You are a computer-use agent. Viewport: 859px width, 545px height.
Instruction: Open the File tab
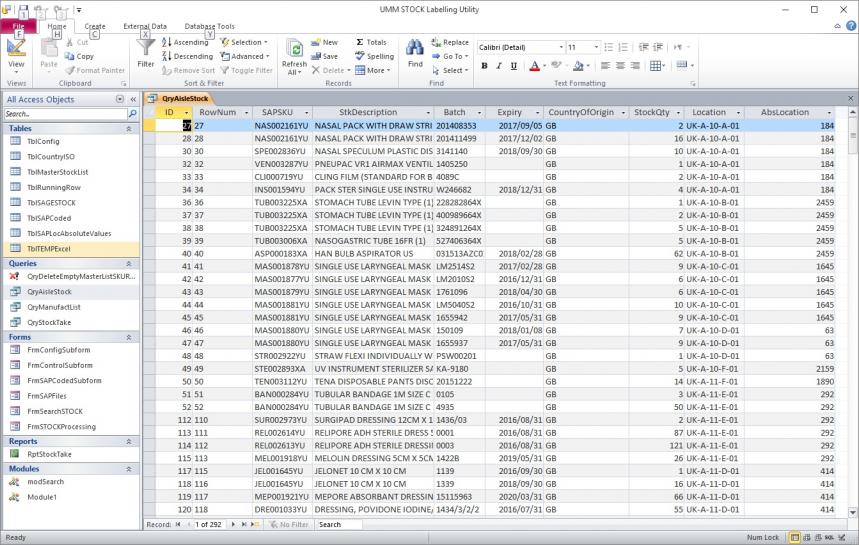pos(19,26)
